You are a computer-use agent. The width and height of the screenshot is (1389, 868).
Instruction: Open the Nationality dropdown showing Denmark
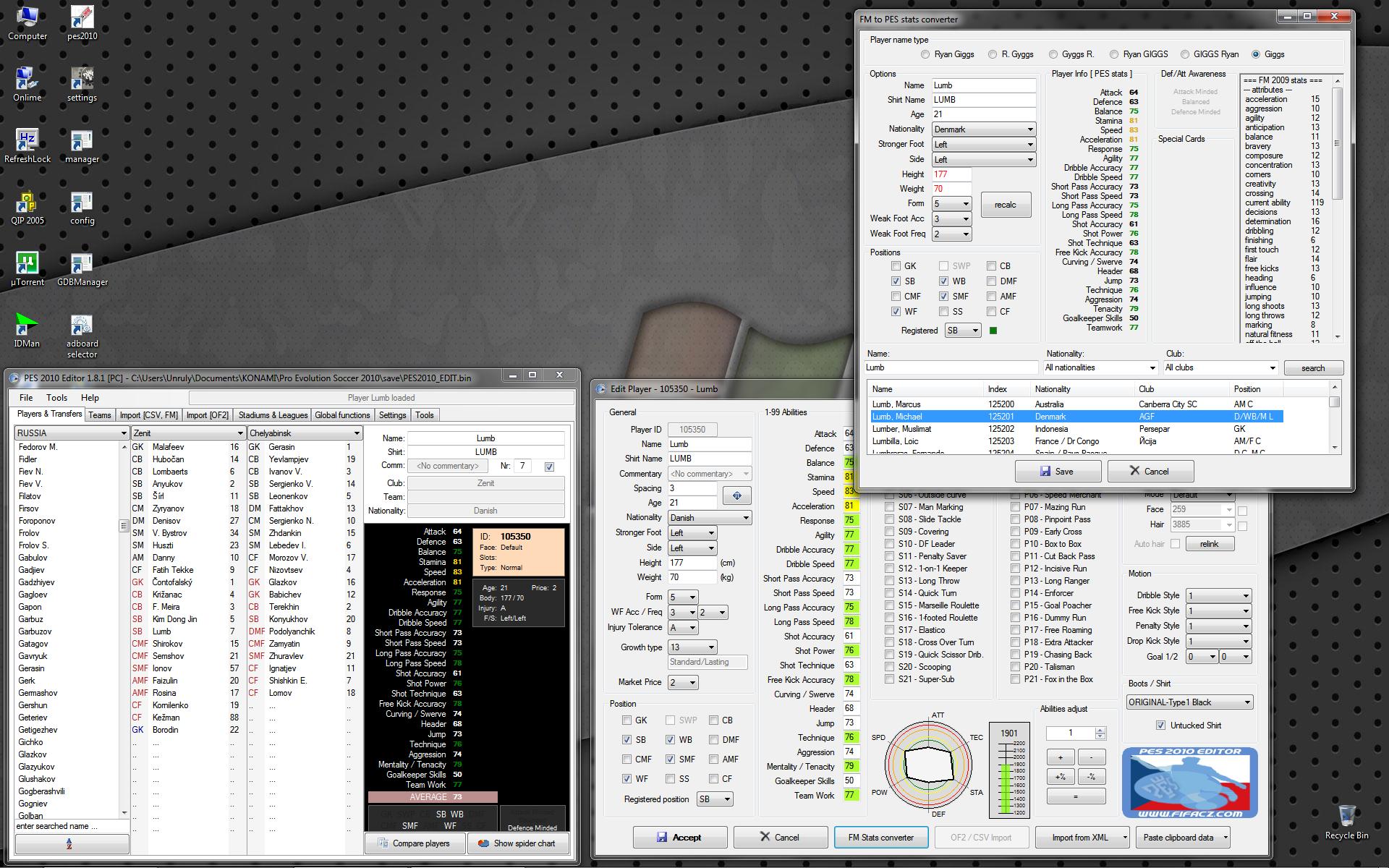(984, 129)
